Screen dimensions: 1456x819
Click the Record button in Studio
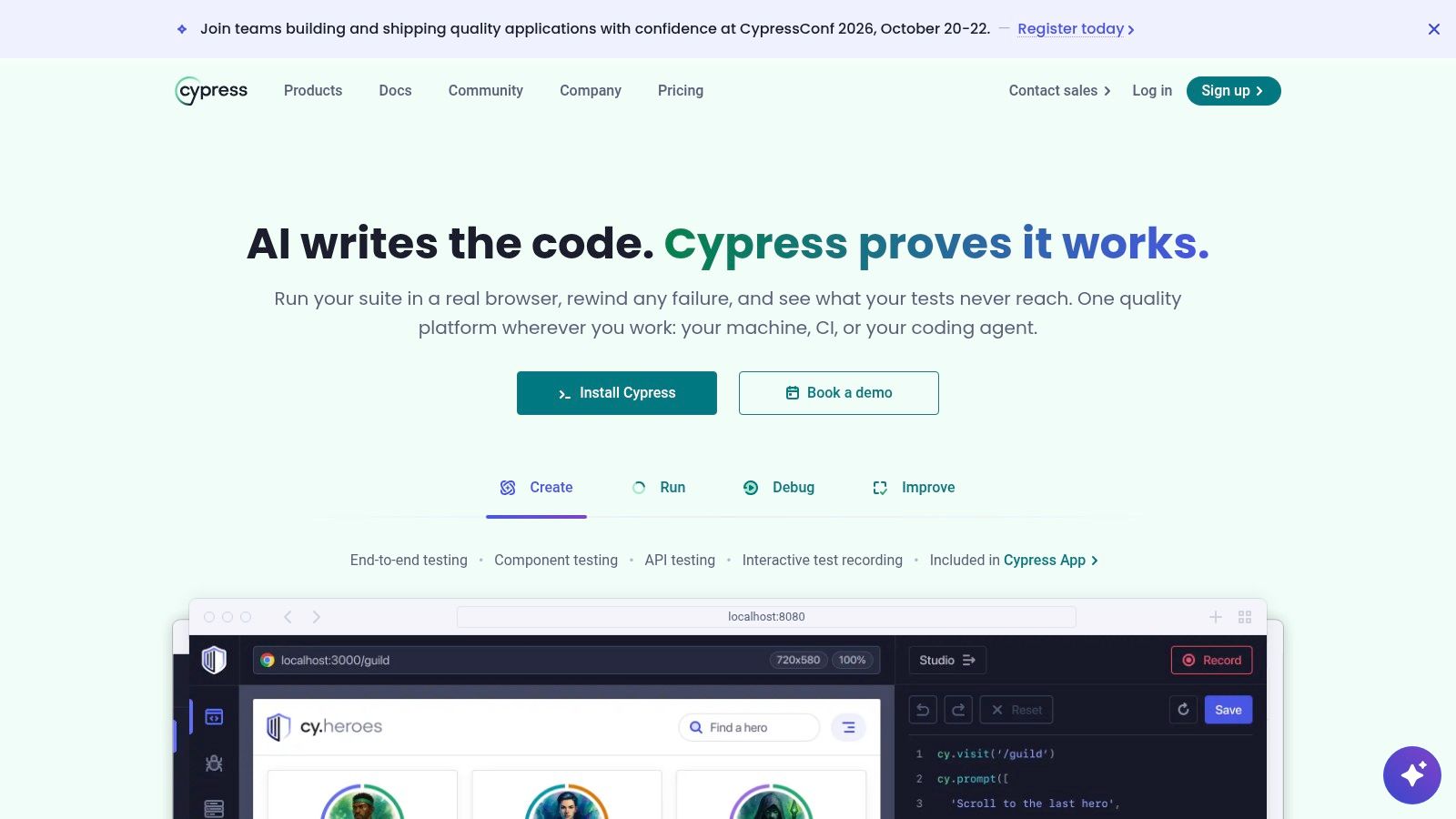coord(1211,661)
